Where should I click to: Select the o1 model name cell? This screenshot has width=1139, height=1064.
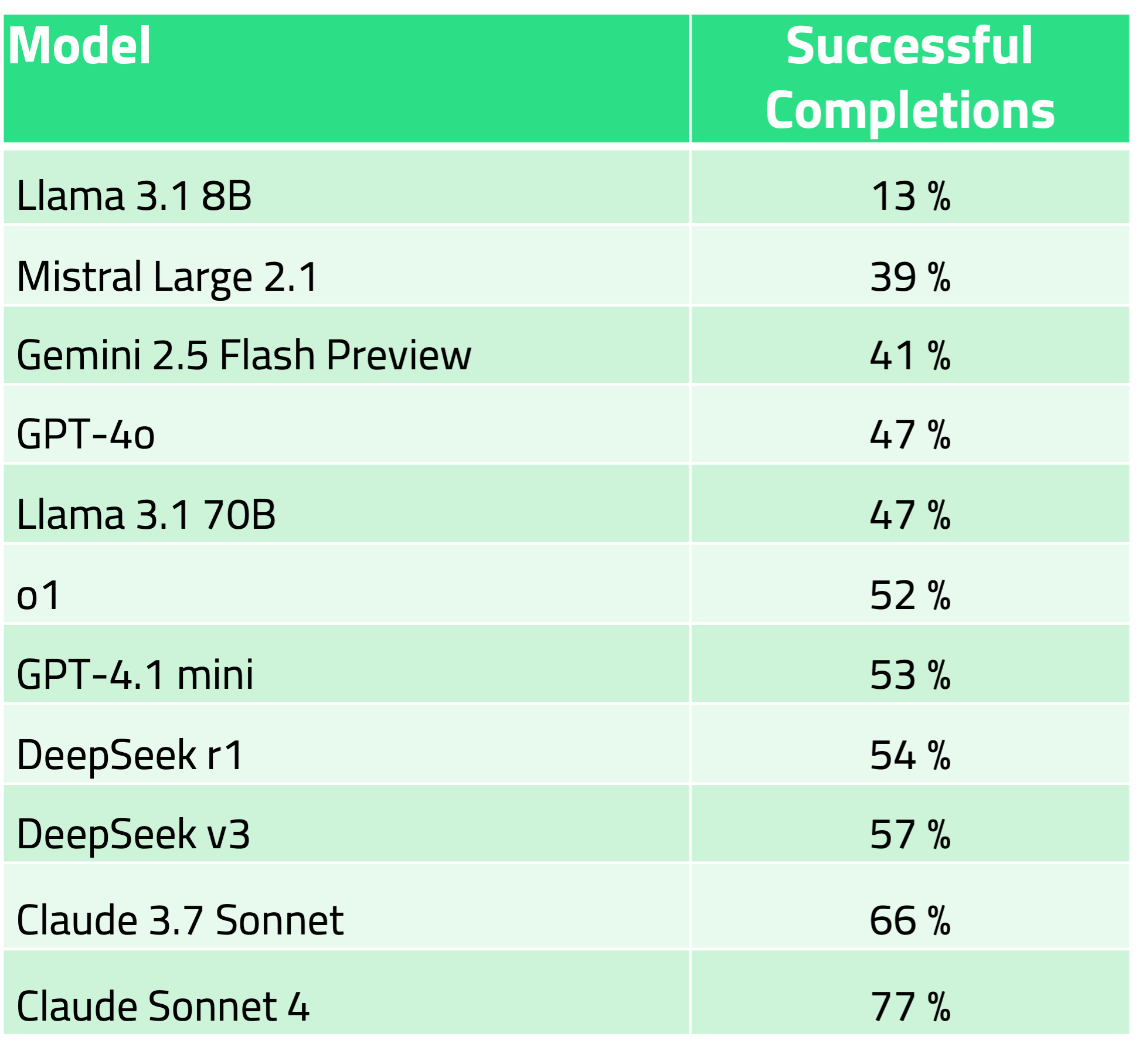(39, 595)
